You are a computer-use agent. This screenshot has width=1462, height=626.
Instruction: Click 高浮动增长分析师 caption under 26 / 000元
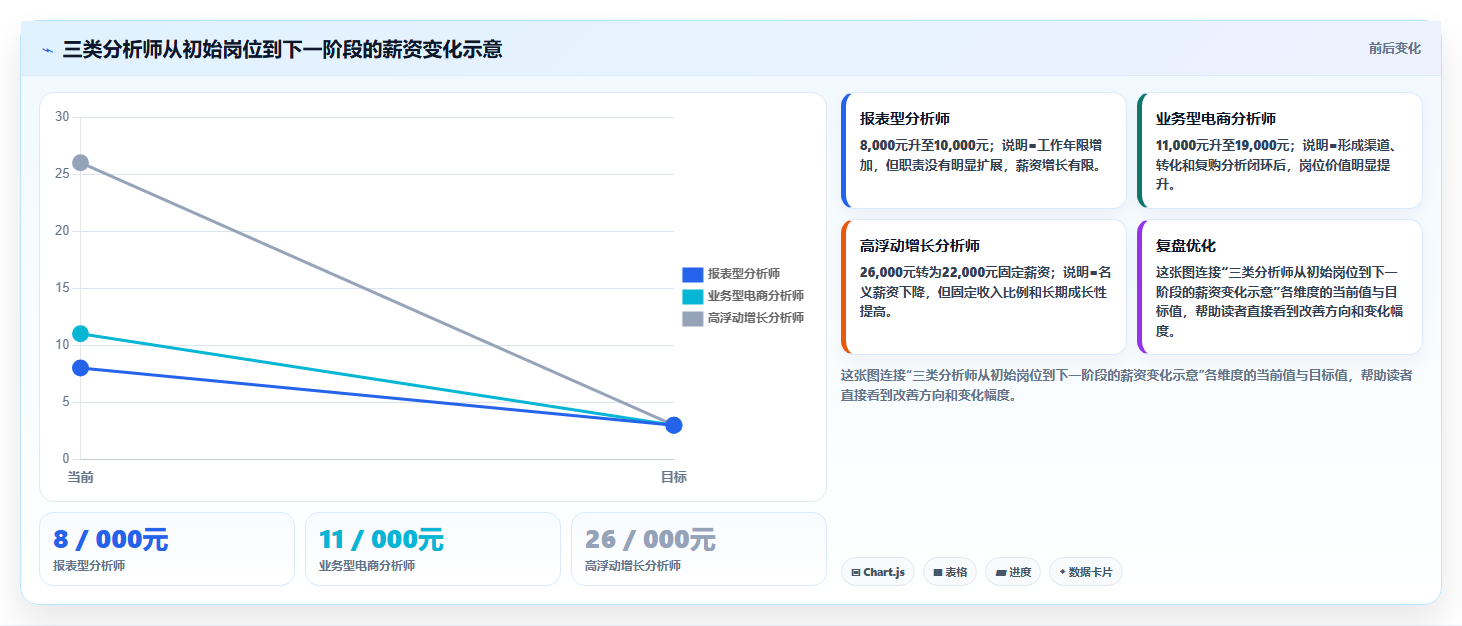[x=633, y=566]
